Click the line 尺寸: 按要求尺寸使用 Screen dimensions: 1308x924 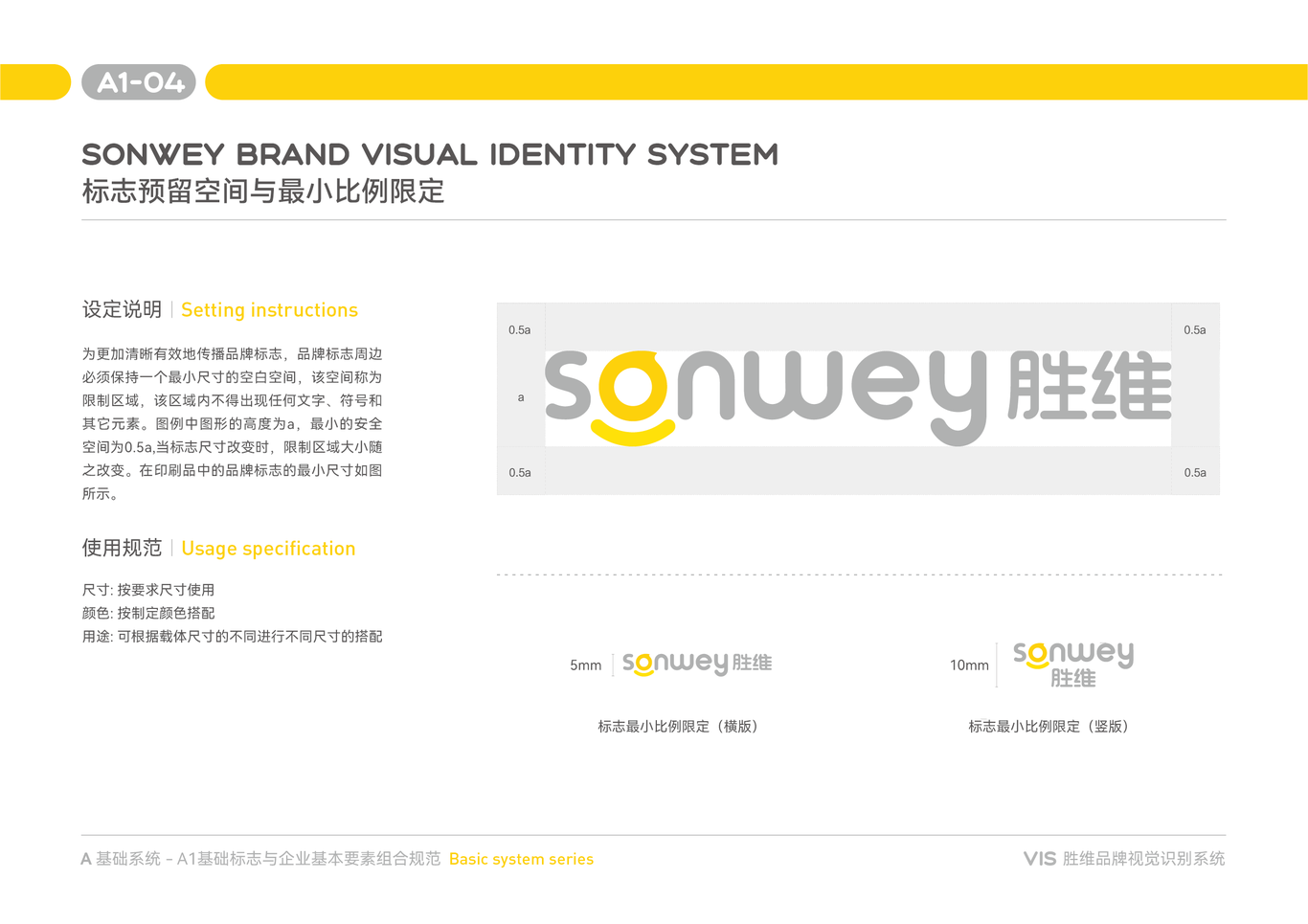pyautogui.click(x=148, y=590)
